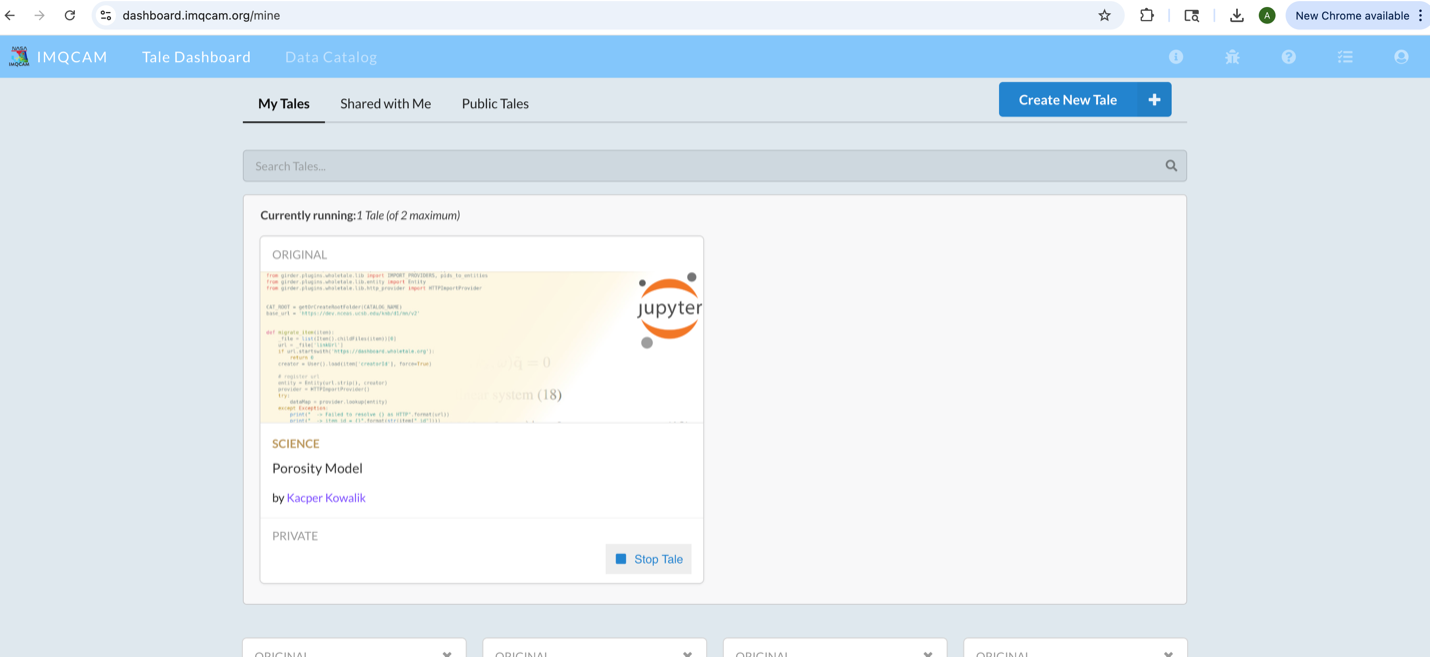Click the plus icon on Create New Tale

[x=1154, y=100]
